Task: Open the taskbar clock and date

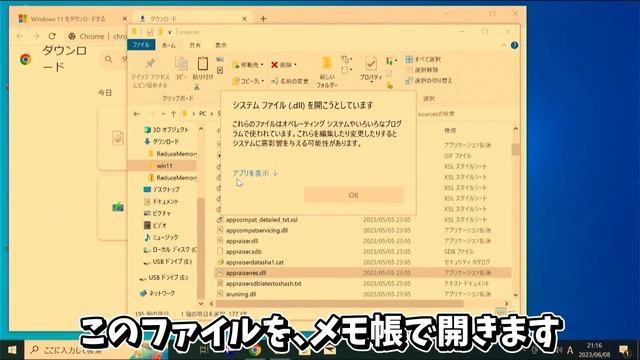Action: point(594,350)
